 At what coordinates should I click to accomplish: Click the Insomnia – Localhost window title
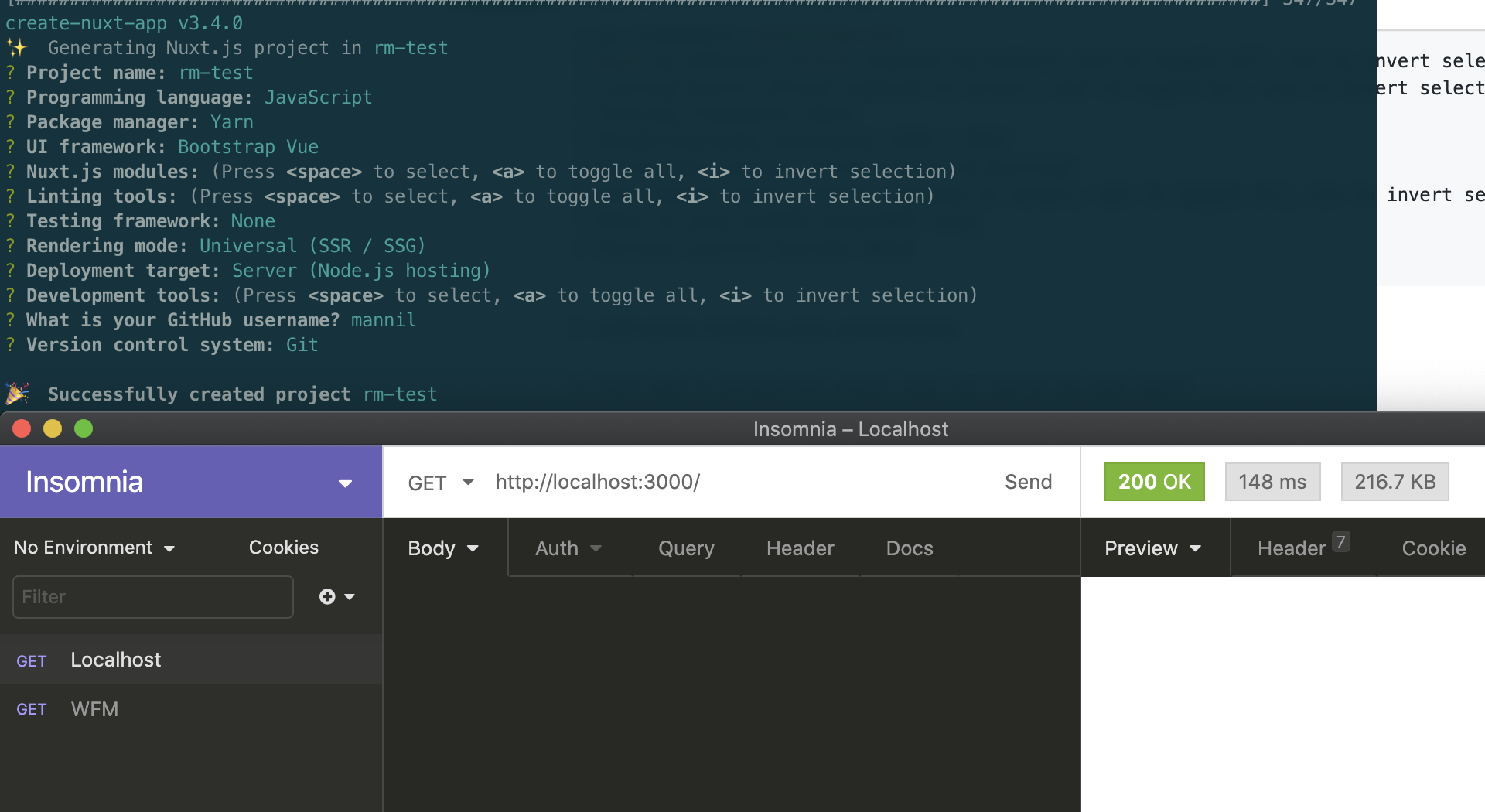coord(850,429)
